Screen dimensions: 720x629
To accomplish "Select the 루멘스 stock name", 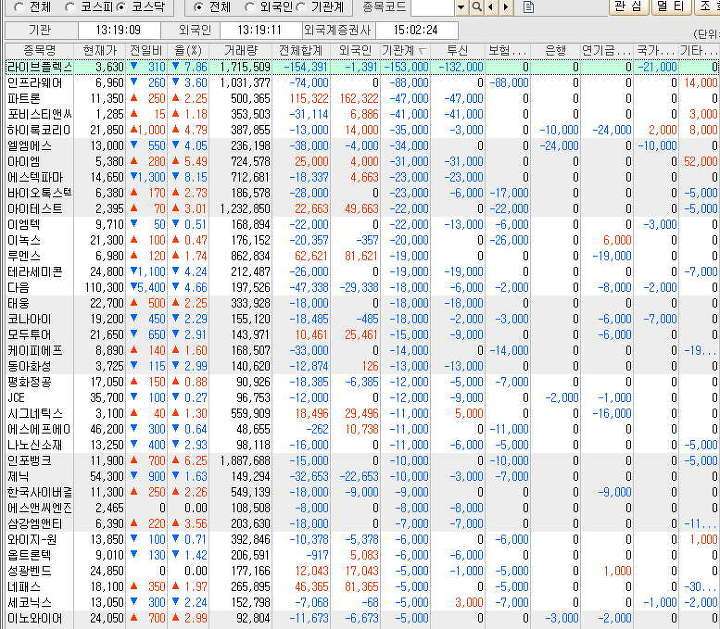I will click(24, 256).
